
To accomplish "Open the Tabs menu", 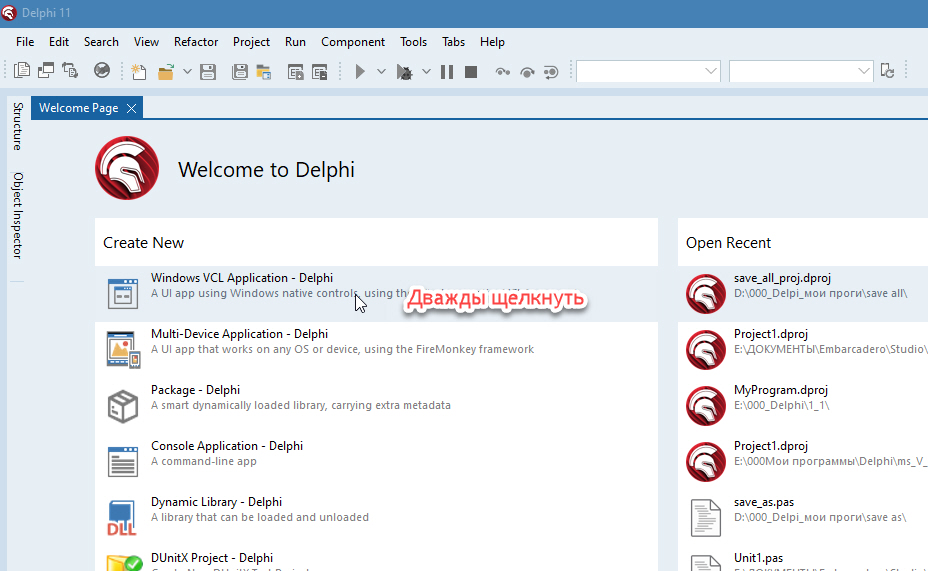I will pyautogui.click(x=453, y=42).
